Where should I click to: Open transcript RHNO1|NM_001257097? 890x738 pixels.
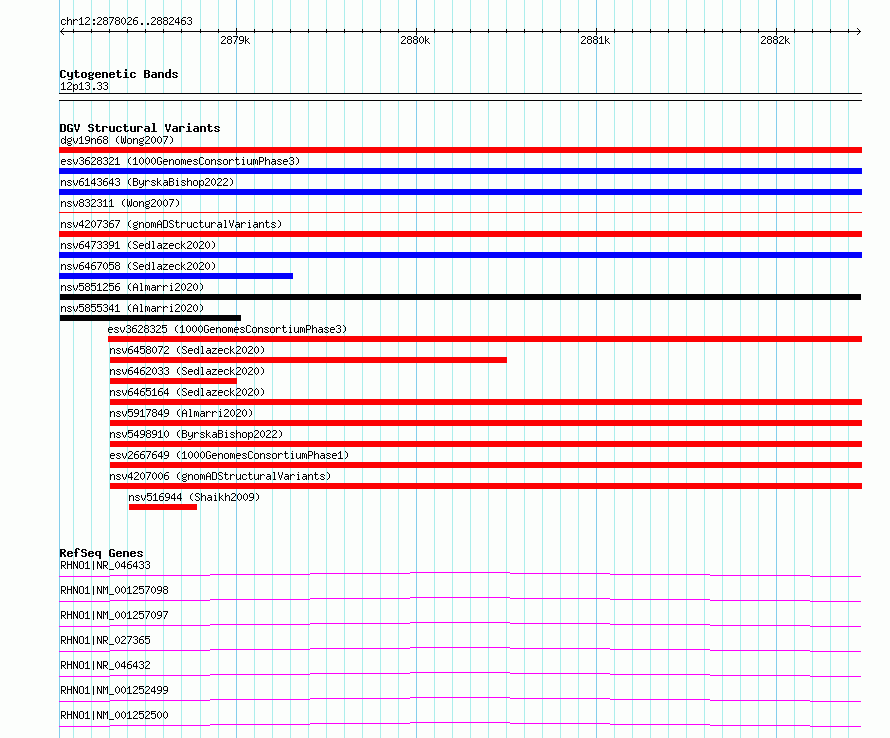pos(114,615)
